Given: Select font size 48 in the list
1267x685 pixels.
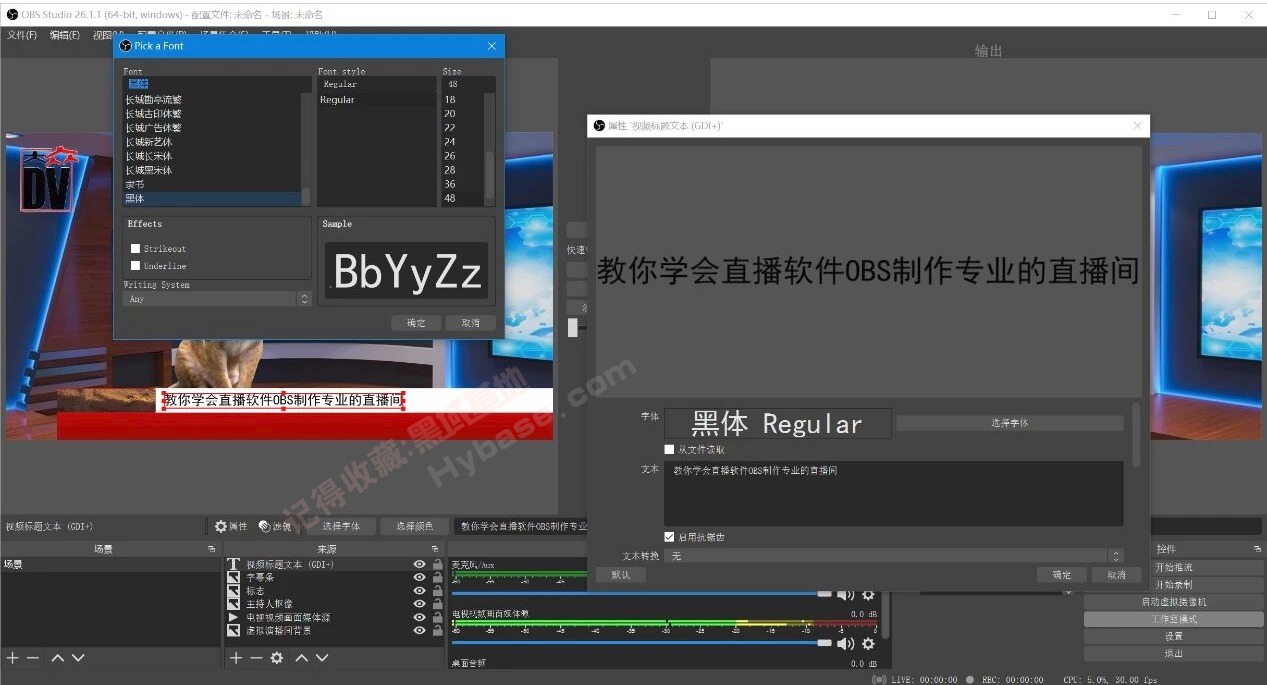Looking at the screenshot, I should coord(452,197).
